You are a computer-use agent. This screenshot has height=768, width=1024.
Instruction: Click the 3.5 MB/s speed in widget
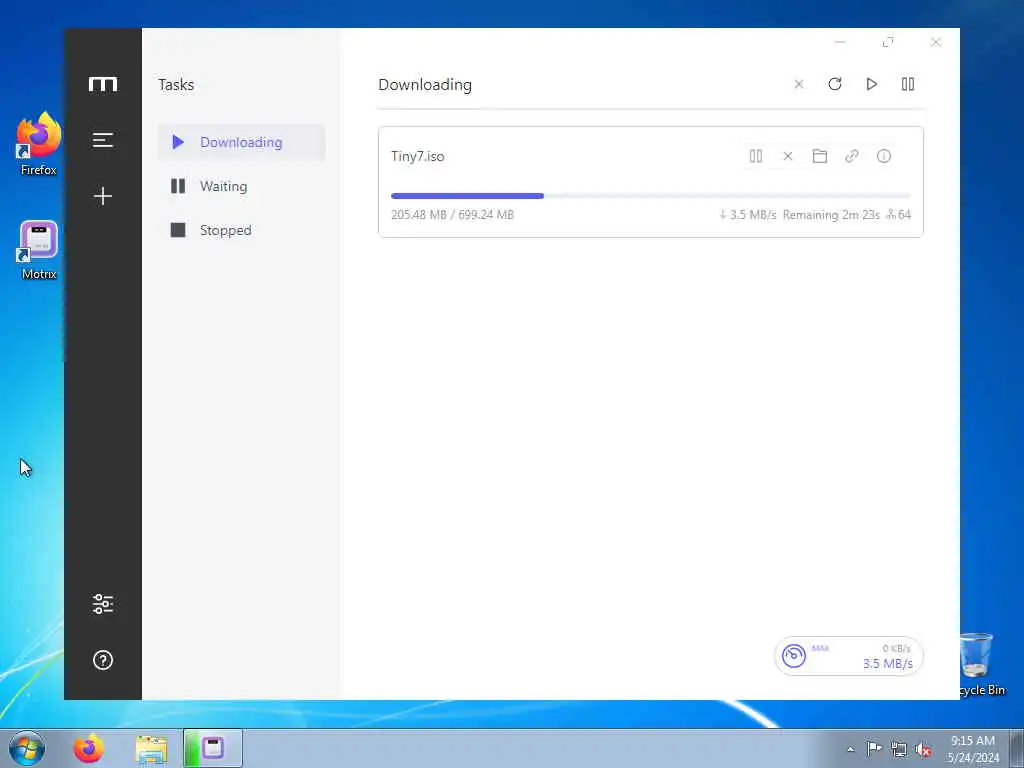point(888,664)
